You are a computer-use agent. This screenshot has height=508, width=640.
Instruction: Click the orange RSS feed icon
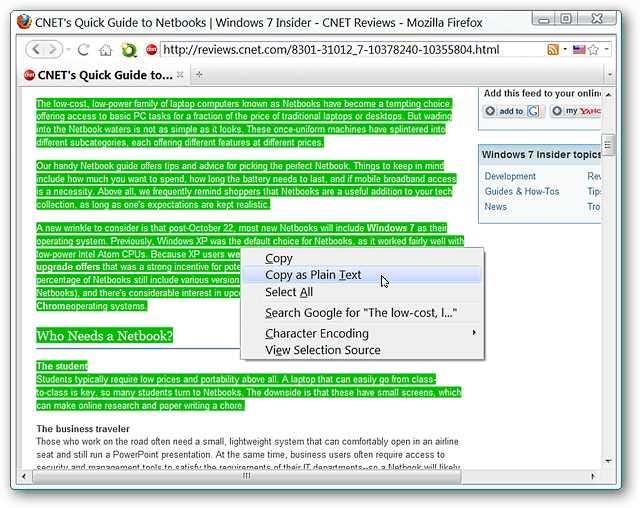click(553, 50)
